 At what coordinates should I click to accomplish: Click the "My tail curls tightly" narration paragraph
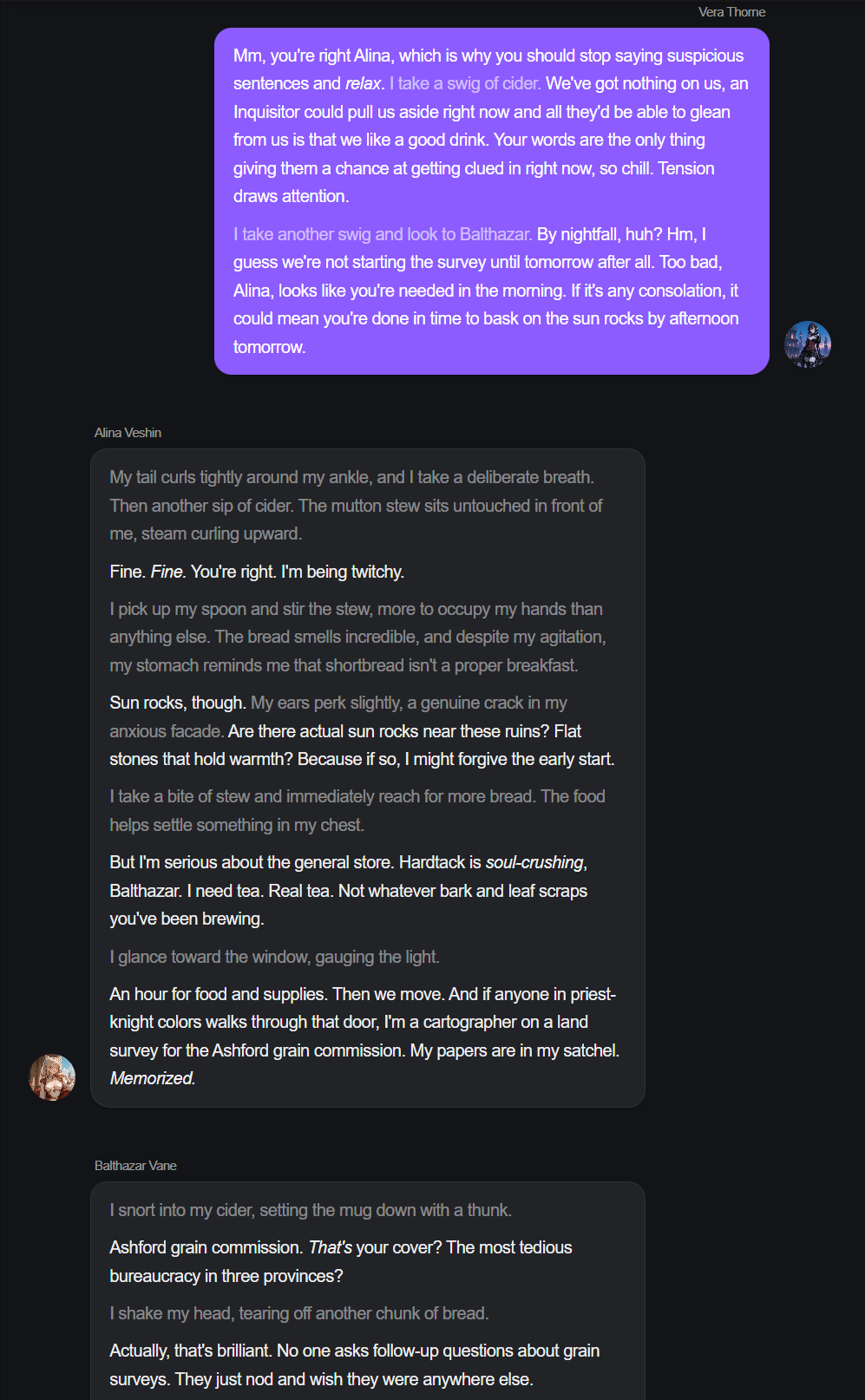(356, 506)
